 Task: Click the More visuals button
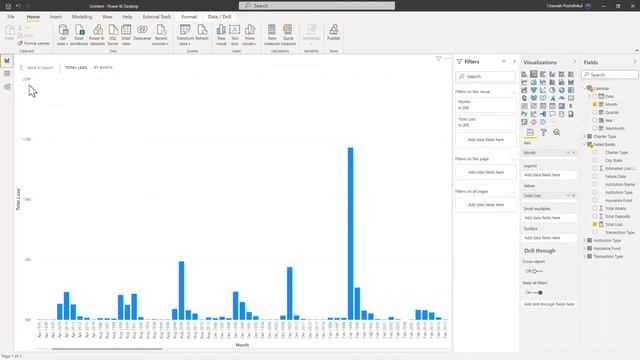249,35
